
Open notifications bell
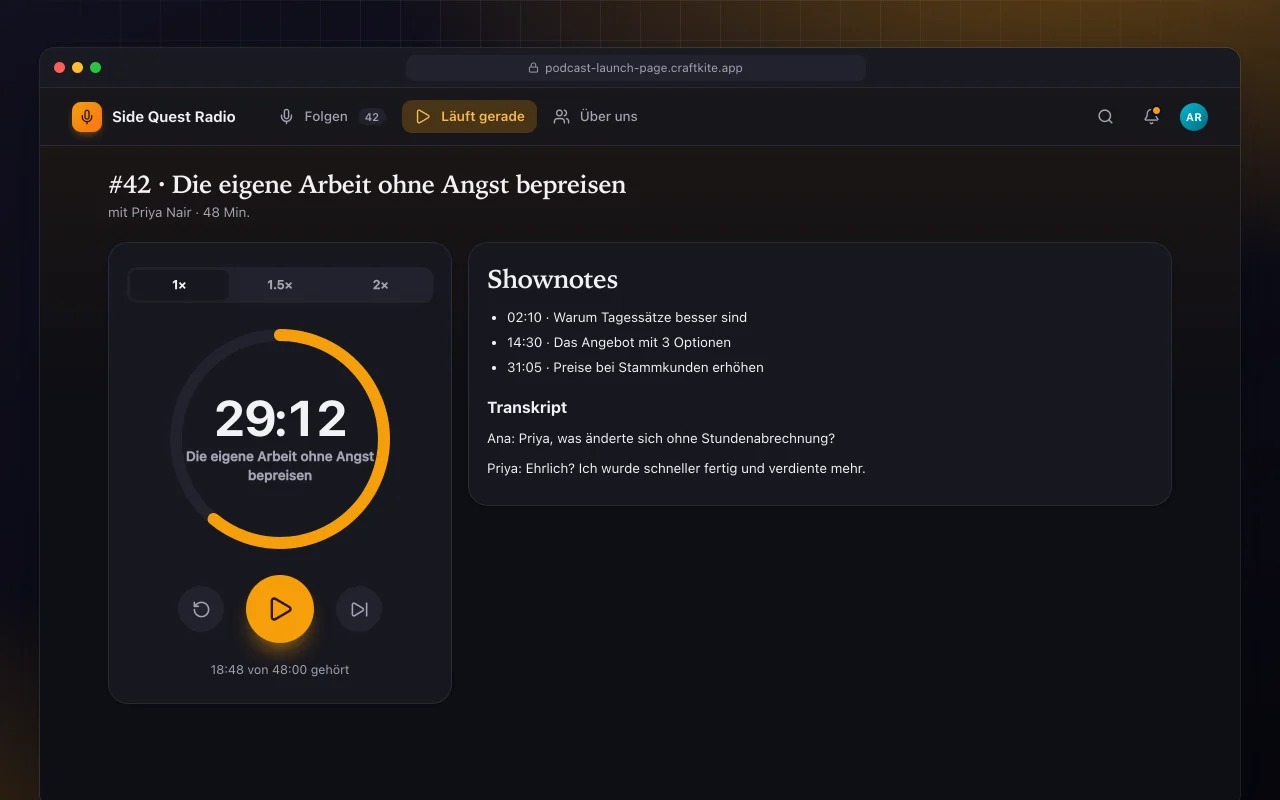point(1151,117)
